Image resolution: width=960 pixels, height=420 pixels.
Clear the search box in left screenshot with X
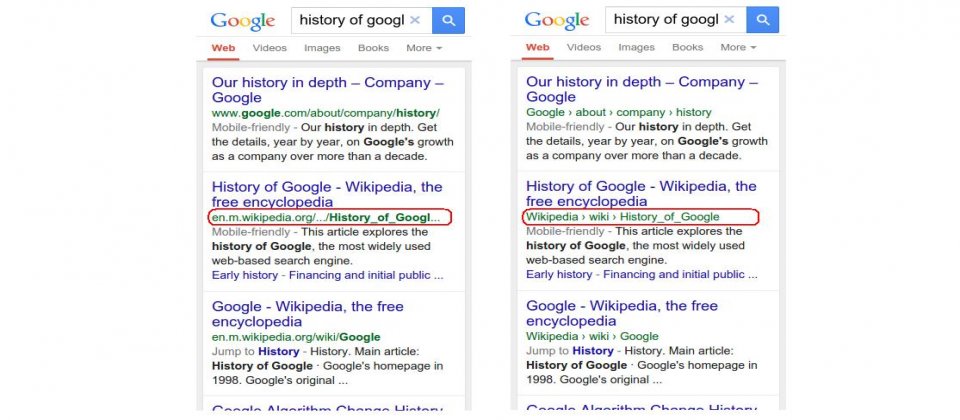pos(415,20)
